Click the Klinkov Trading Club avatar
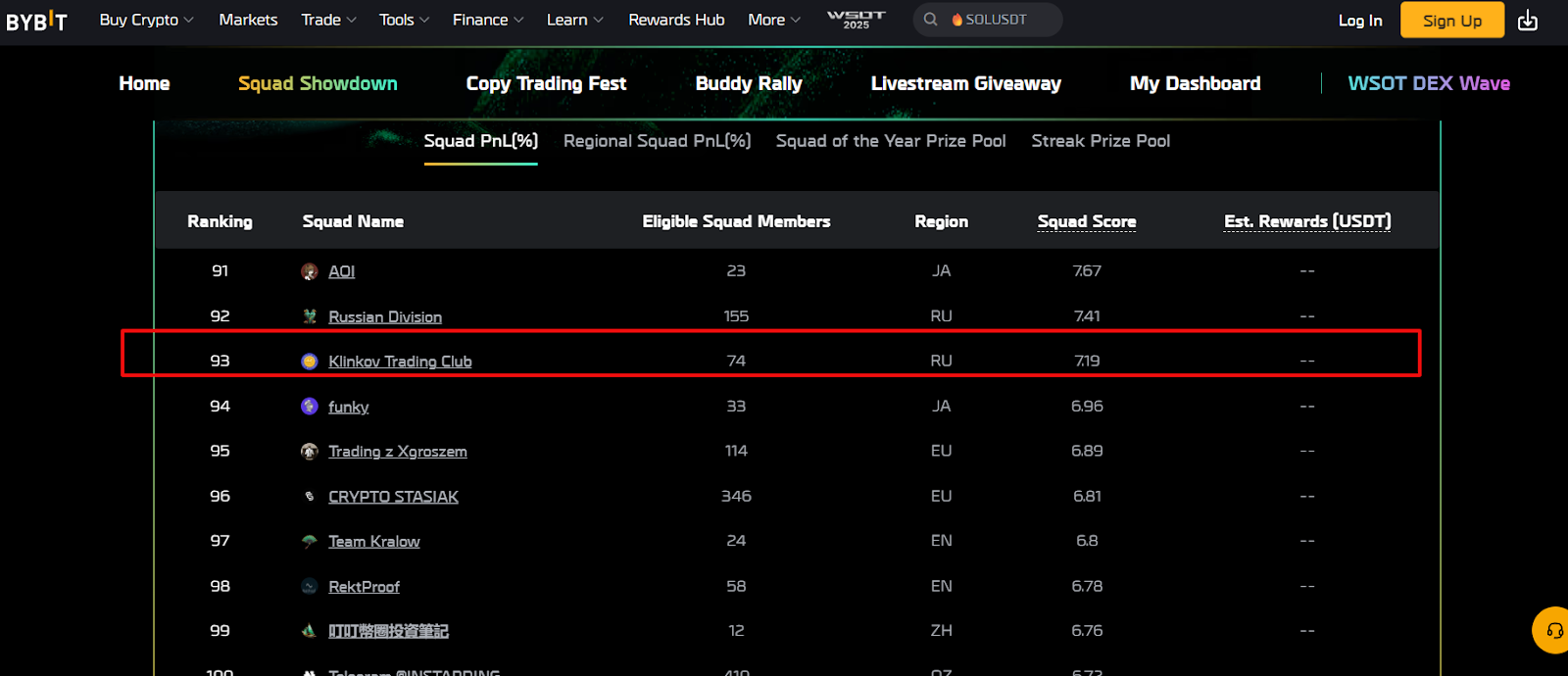 tap(310, 362)
